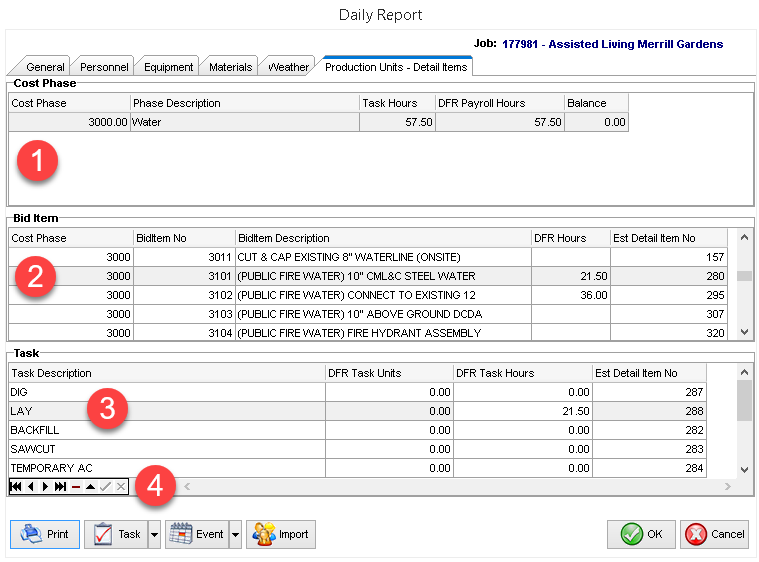The width and height of the screenshot is (759, 562).
Task: Click the 3000.00 cost phase cell
Action: (69, 122)
